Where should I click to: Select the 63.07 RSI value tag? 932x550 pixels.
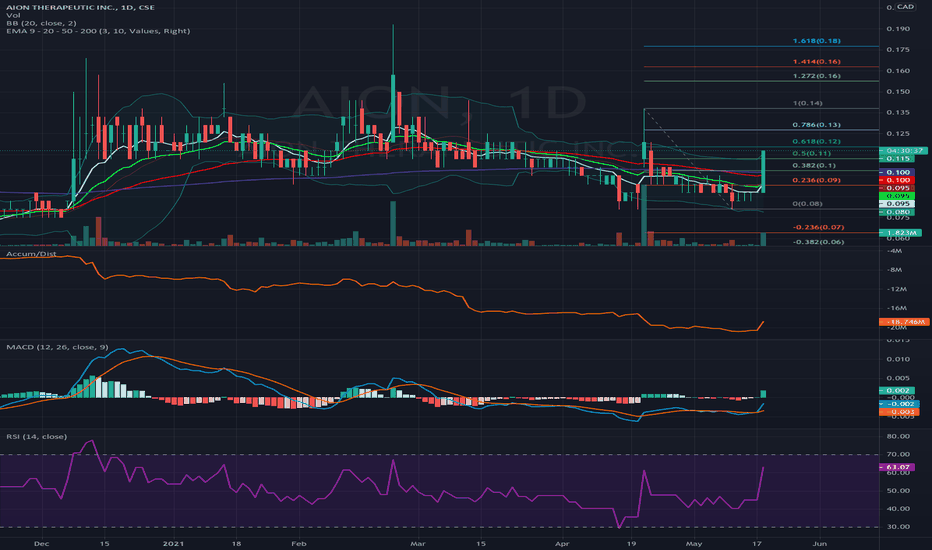(x=898, y=467)
